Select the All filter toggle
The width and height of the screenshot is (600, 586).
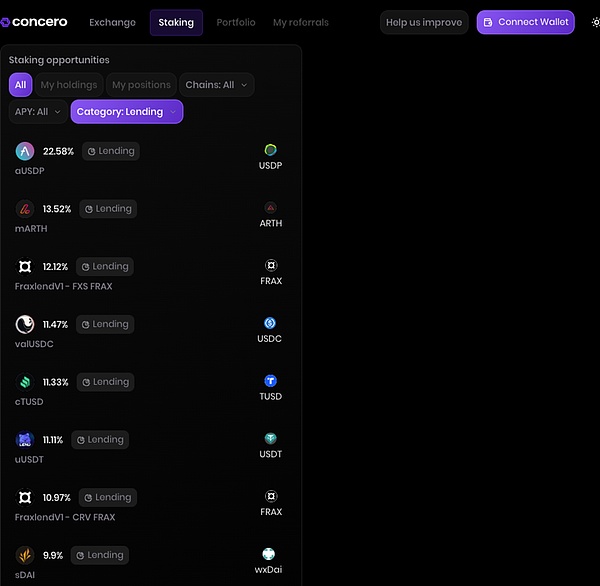coord(20,85)
